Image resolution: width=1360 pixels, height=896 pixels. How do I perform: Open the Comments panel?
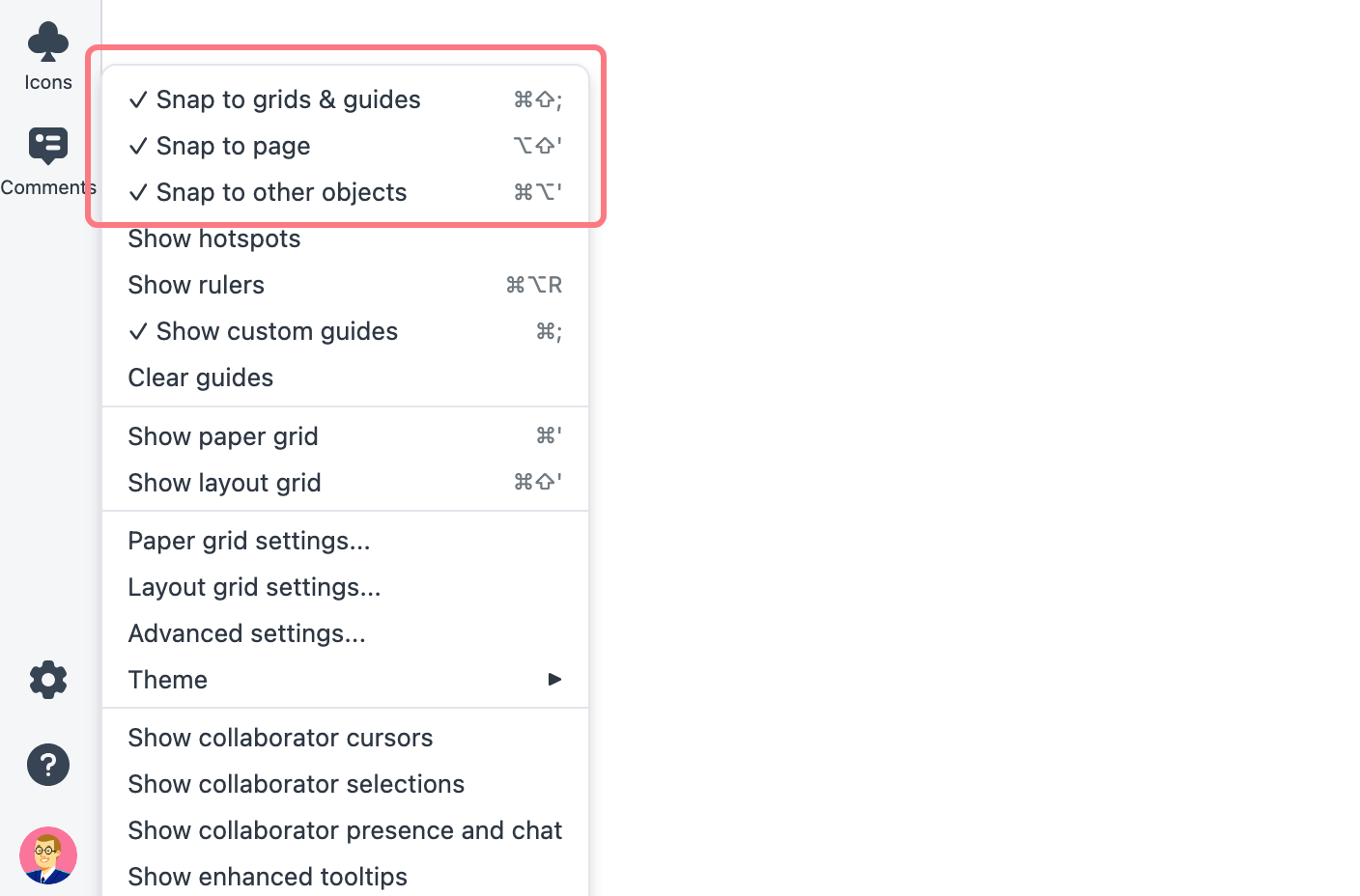tap(48, 161)
